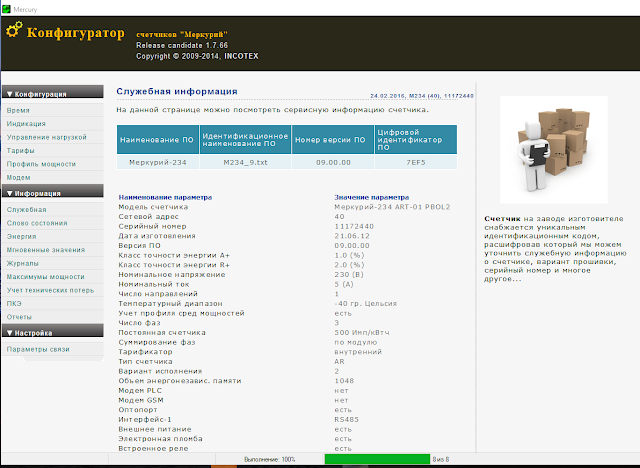Open Учет технических потерь page
Screen dimensions: 640x468
tap(53, 290)
